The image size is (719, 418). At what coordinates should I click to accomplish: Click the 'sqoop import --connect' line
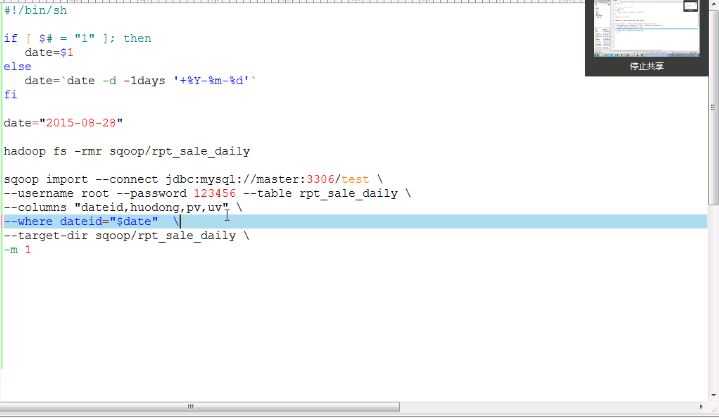193,179
